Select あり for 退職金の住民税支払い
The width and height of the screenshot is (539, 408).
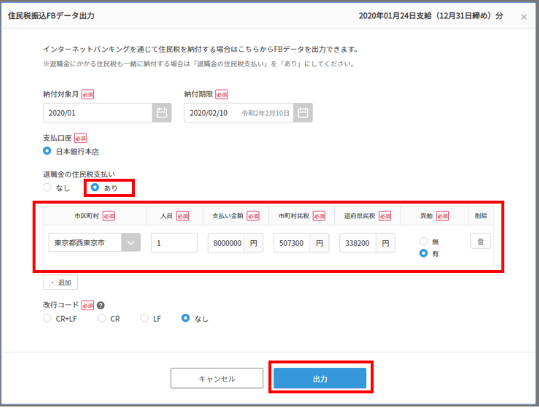click(95, 187)
